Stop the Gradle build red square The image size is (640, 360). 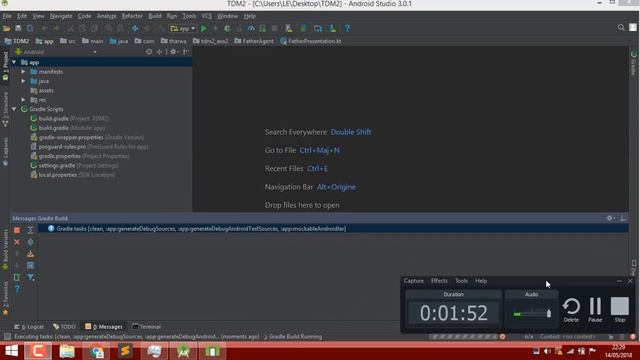(x=17, y=230)
